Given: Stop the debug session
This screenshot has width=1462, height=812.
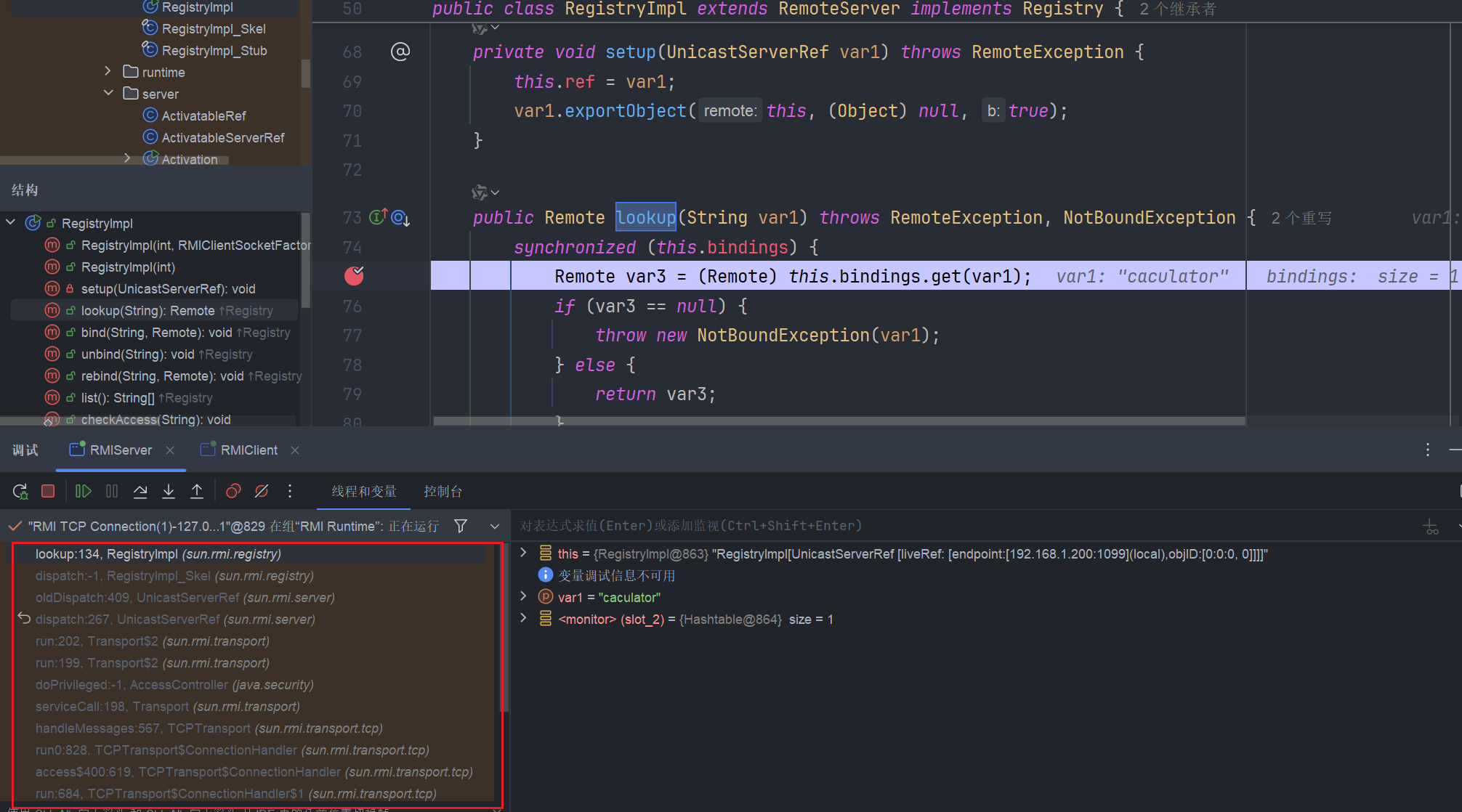Looking at the screenshot, I should [x=48, y=492].
